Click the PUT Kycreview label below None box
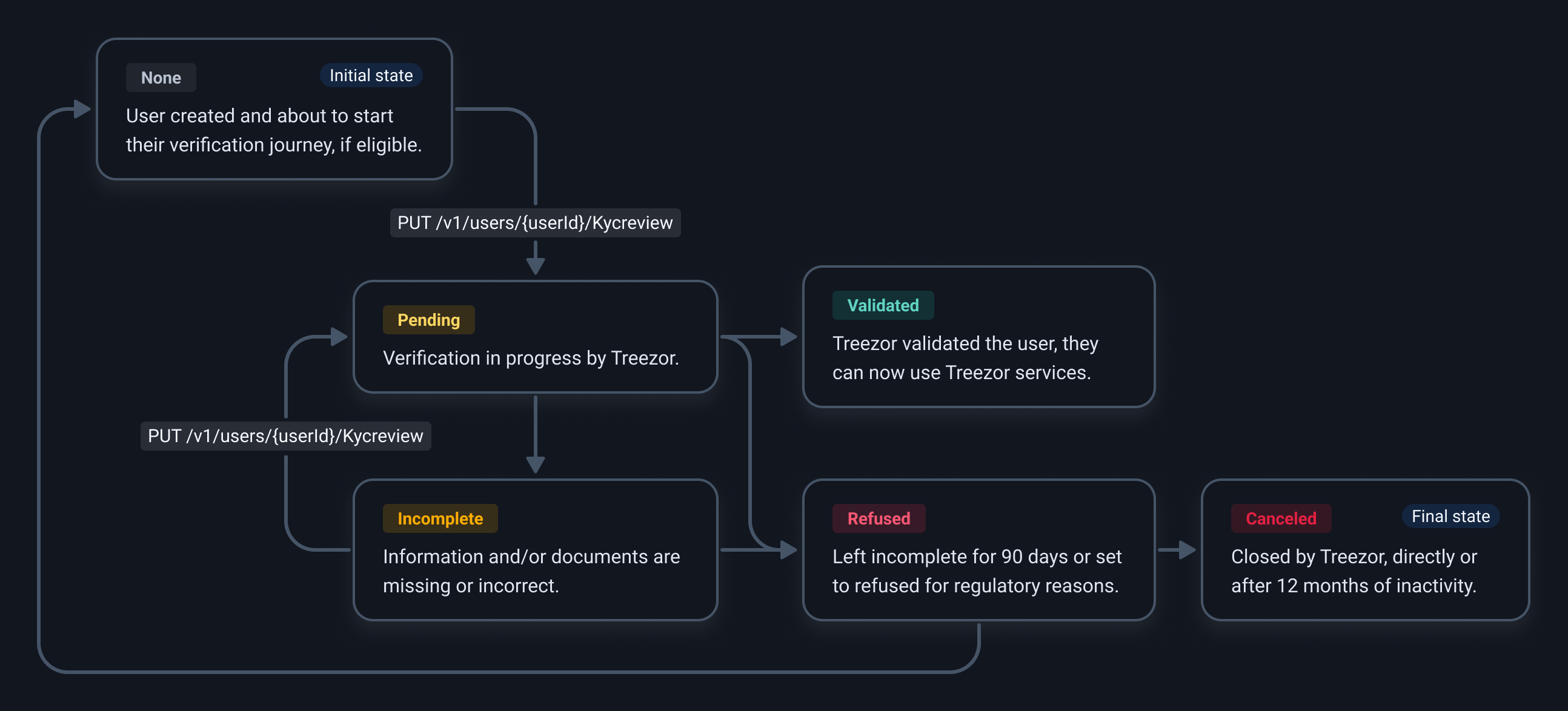The height and width of the screenshot is (711, 1568). point(535,223)
